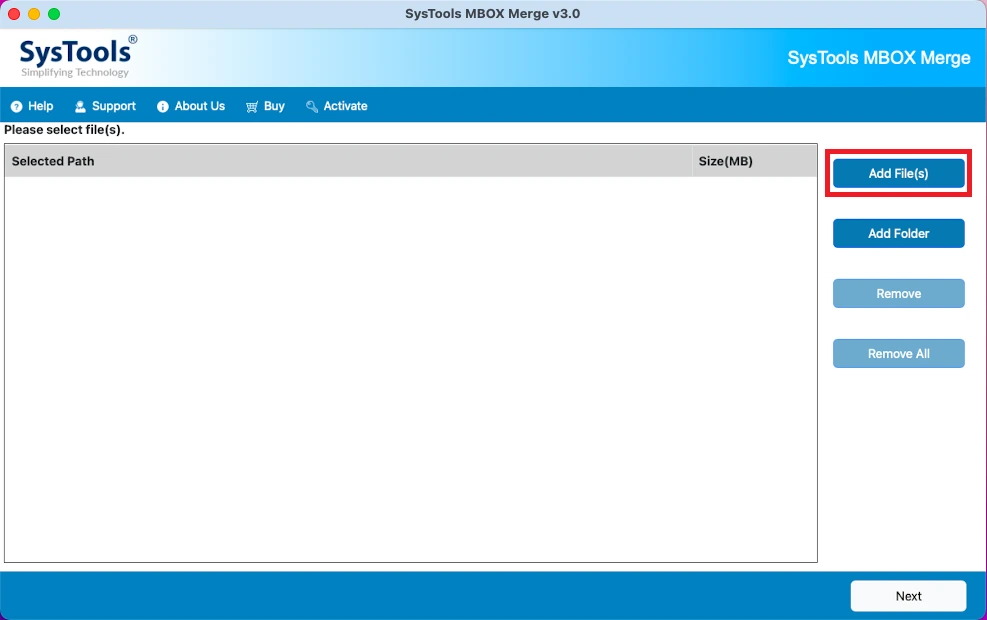Open the Help menu label
Screen dimensions: 987x620
pos(40,106)
